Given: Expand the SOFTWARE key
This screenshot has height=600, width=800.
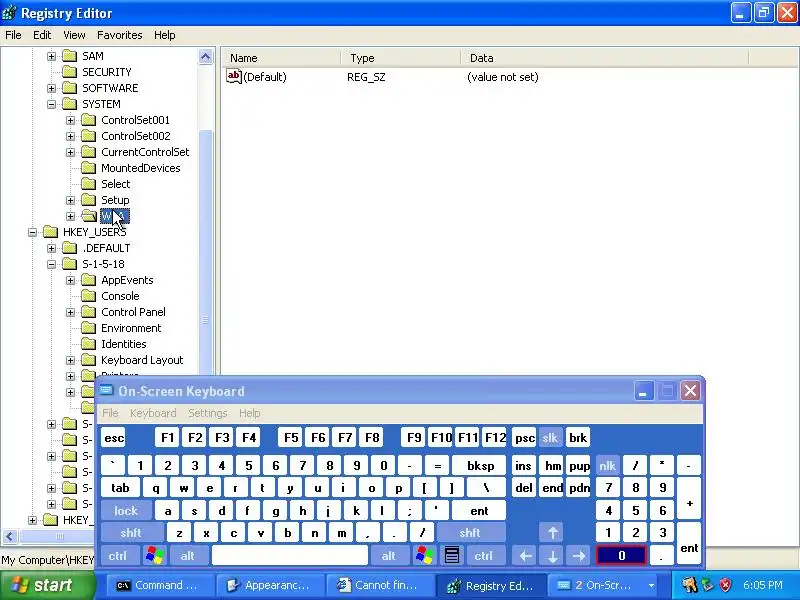Looking at the screenshot, I should click(x=52, y=88).
